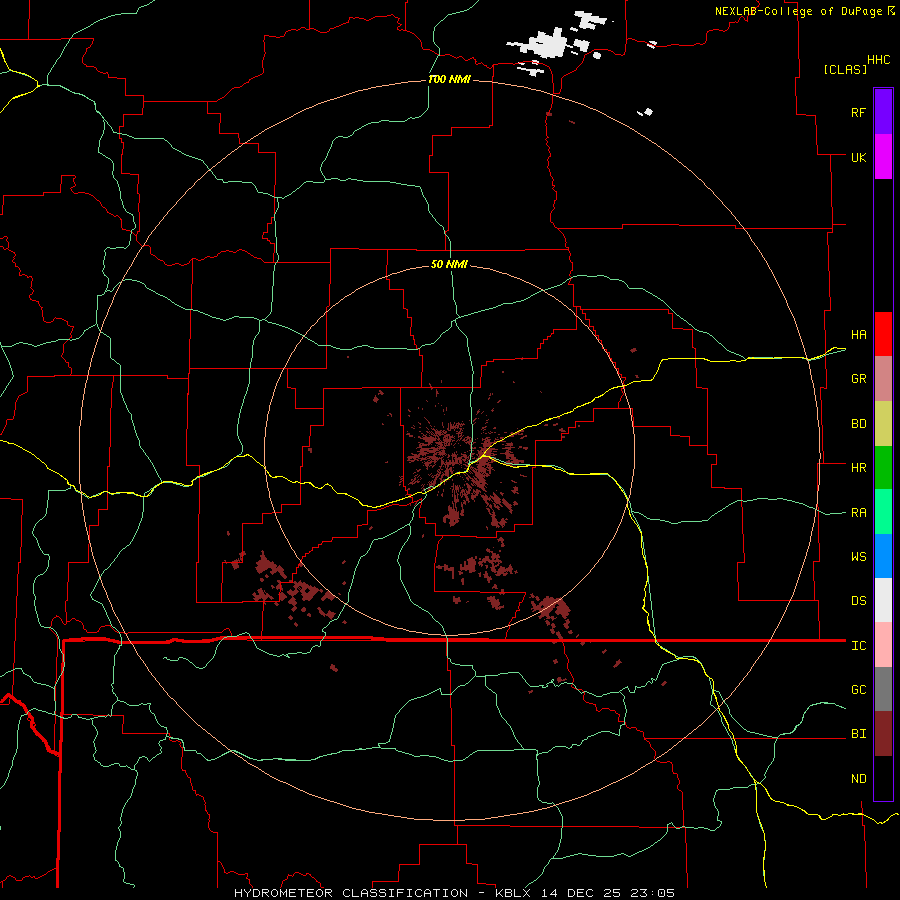
Task: Click the 'UK' legend label text
Action: 858,157
